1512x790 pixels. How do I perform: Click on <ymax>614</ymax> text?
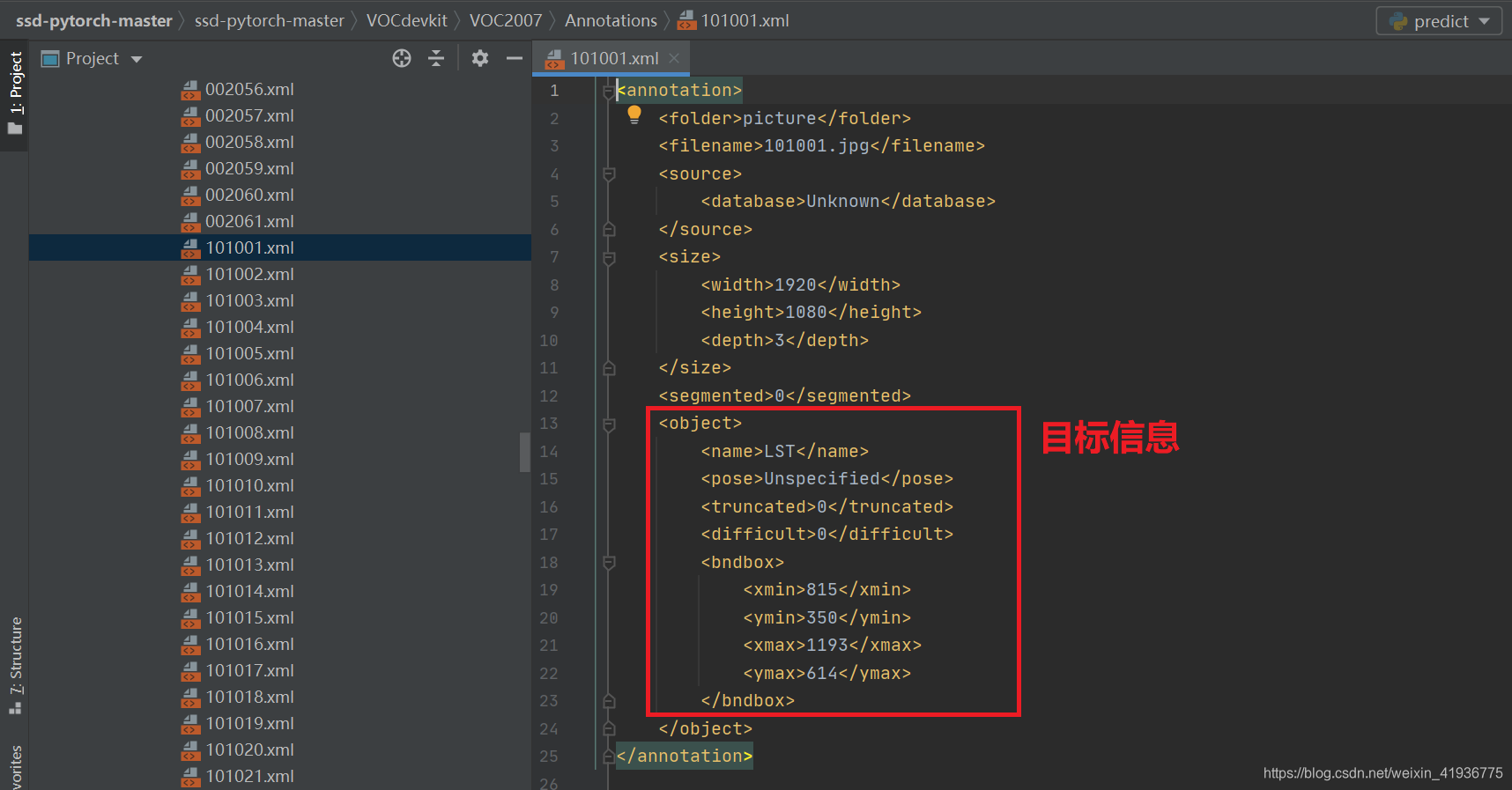[827, 674]
